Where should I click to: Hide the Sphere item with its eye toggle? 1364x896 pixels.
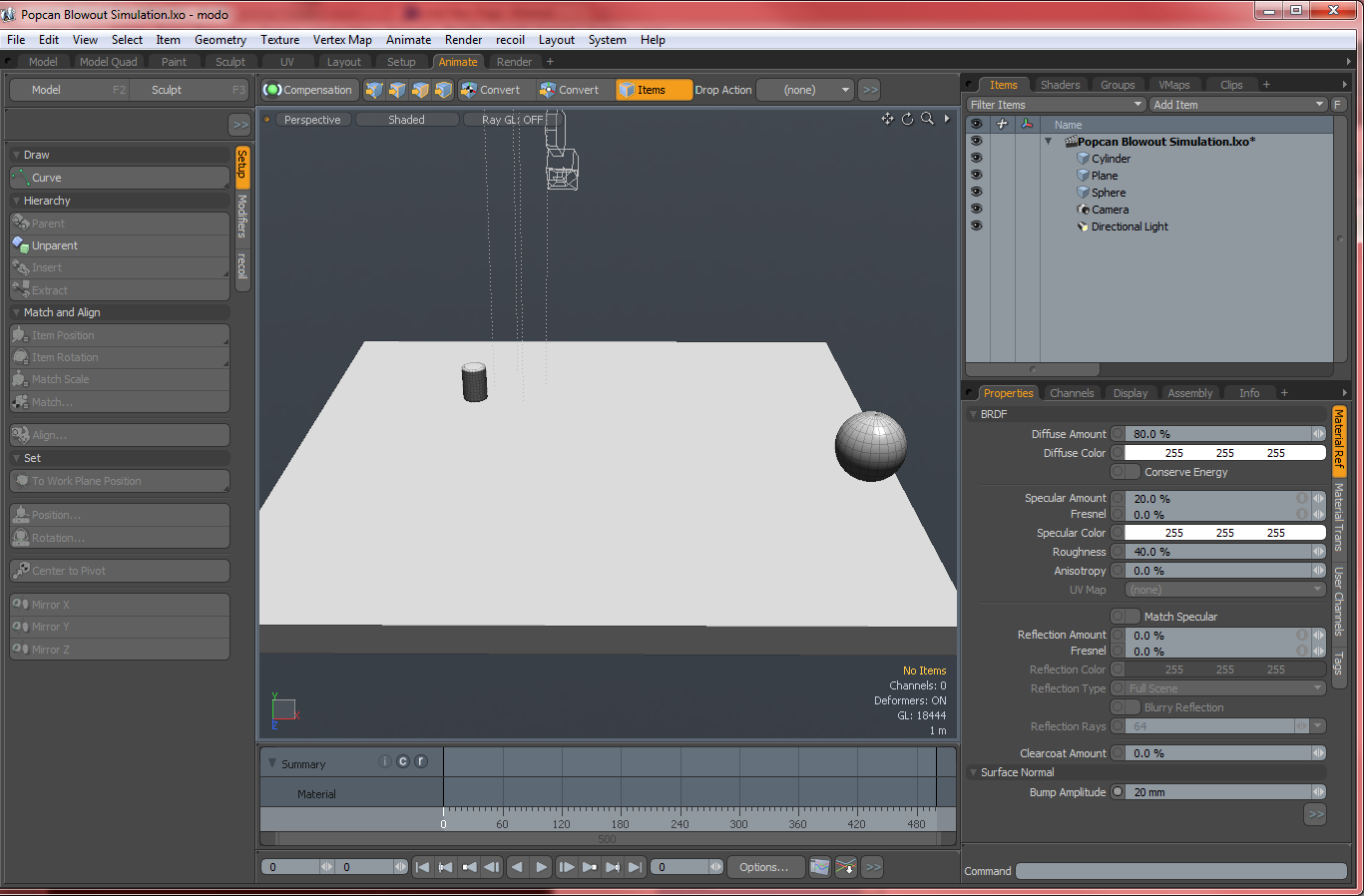click(976, 192)
